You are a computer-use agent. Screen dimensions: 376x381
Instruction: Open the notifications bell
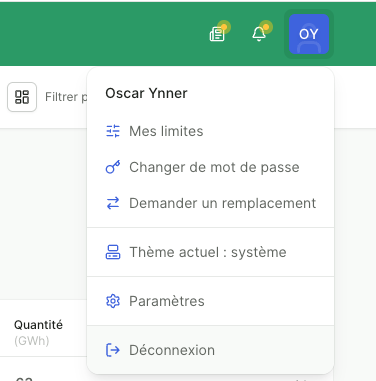(259, 34)
